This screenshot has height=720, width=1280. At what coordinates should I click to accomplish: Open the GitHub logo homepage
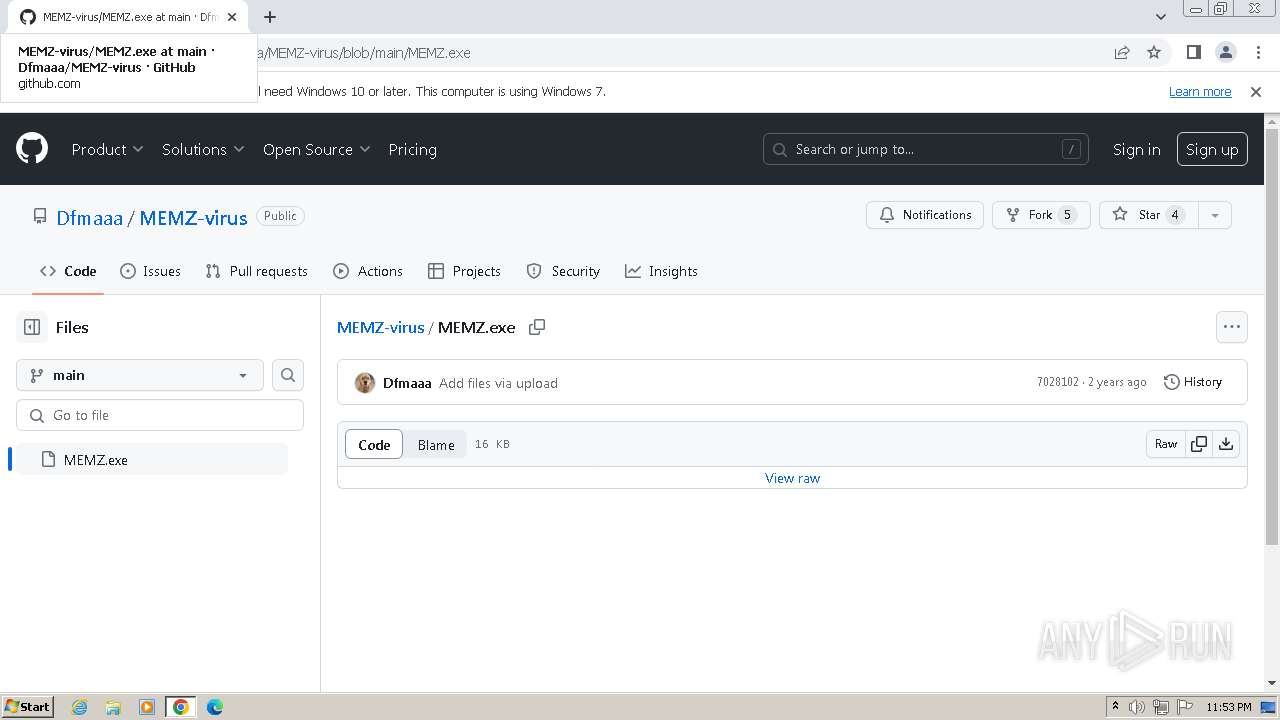[32, 149]
